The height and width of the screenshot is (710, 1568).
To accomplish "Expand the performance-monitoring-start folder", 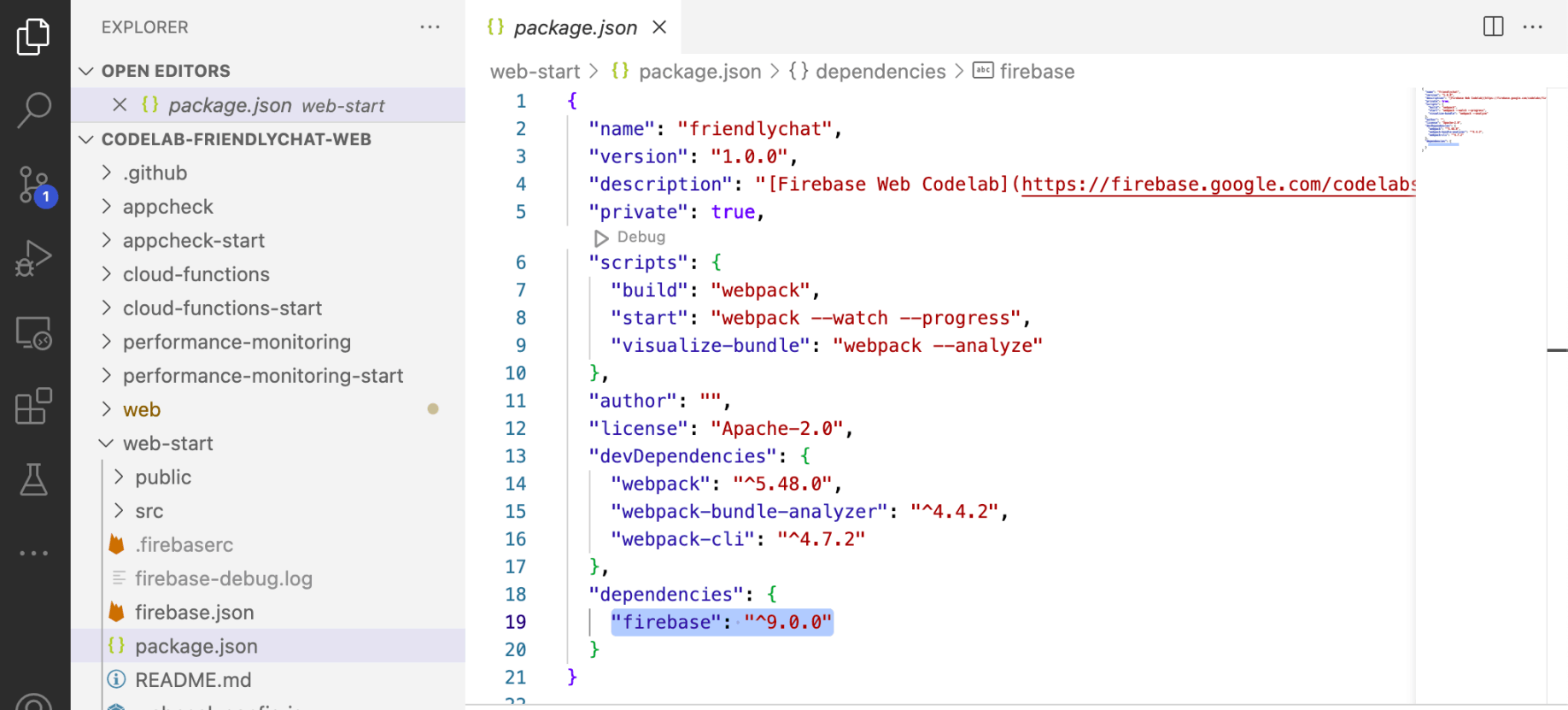I will pos(106,375).
